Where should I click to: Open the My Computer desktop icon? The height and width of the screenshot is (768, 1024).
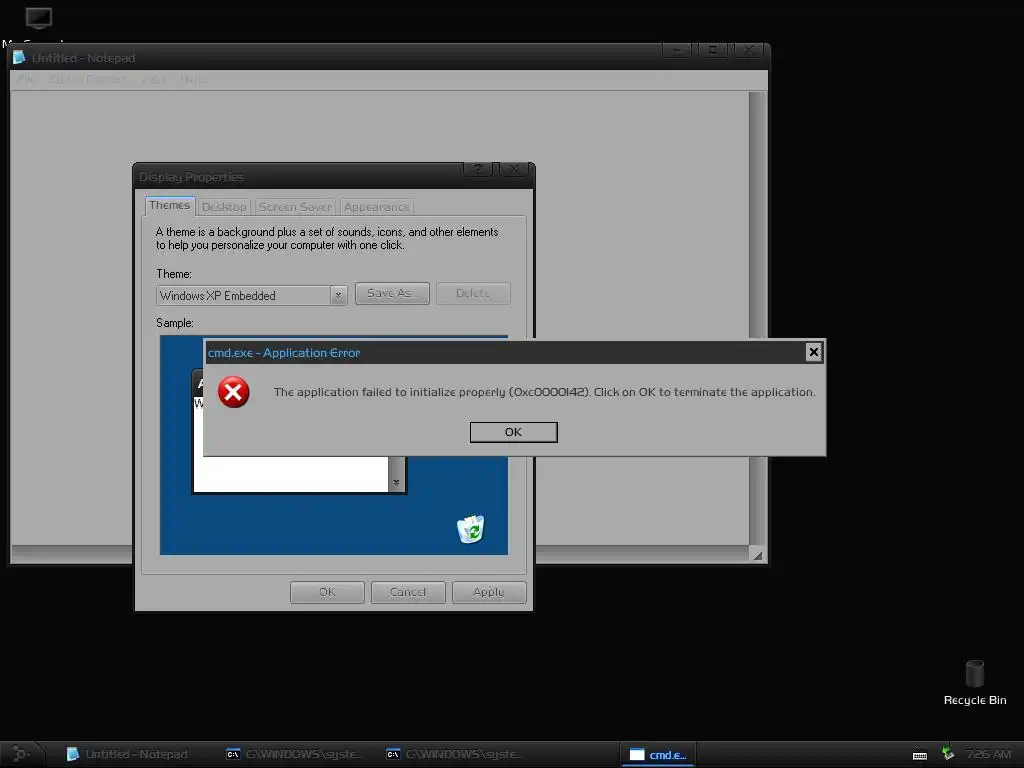click(38, 18)
